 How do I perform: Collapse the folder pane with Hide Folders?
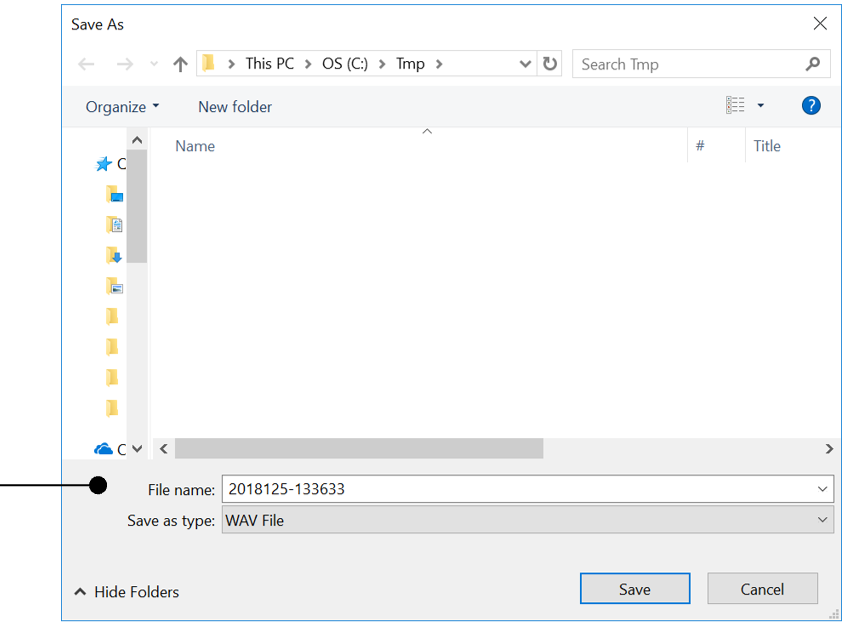[127, 592]
